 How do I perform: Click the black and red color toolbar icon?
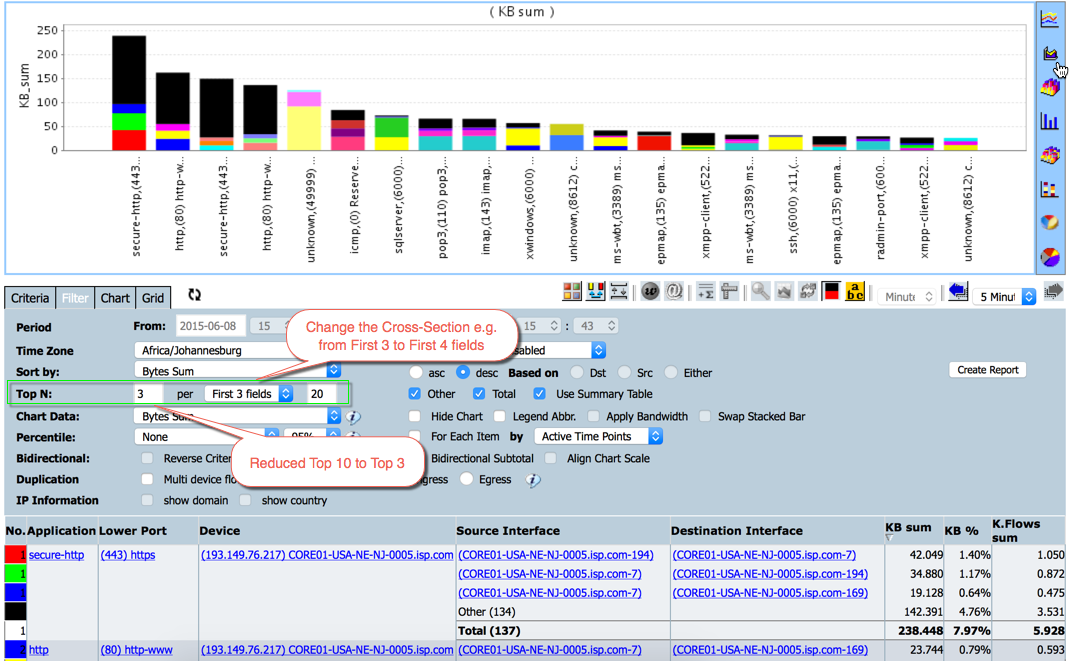(x=831, y=292)
